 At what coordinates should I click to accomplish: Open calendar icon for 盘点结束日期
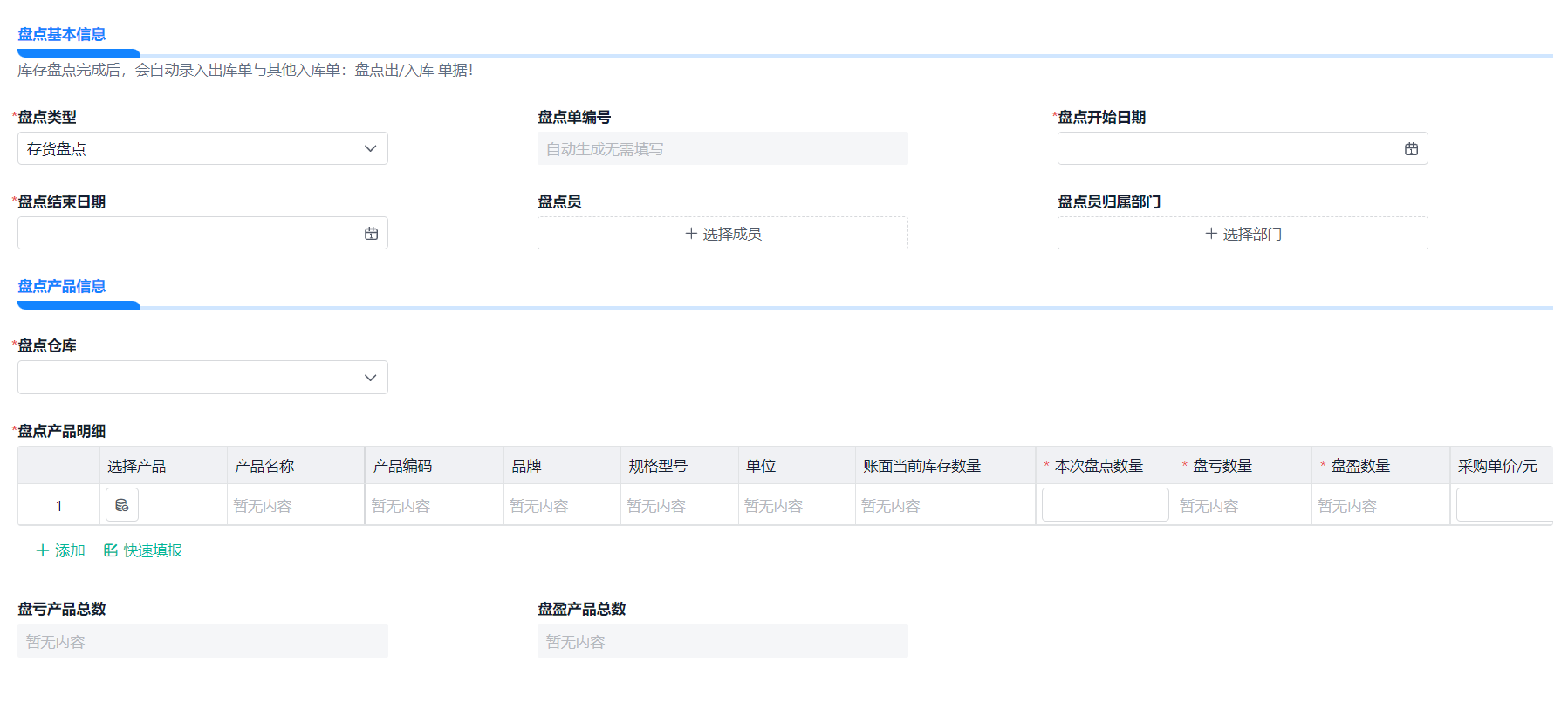[x=371, y=234]
